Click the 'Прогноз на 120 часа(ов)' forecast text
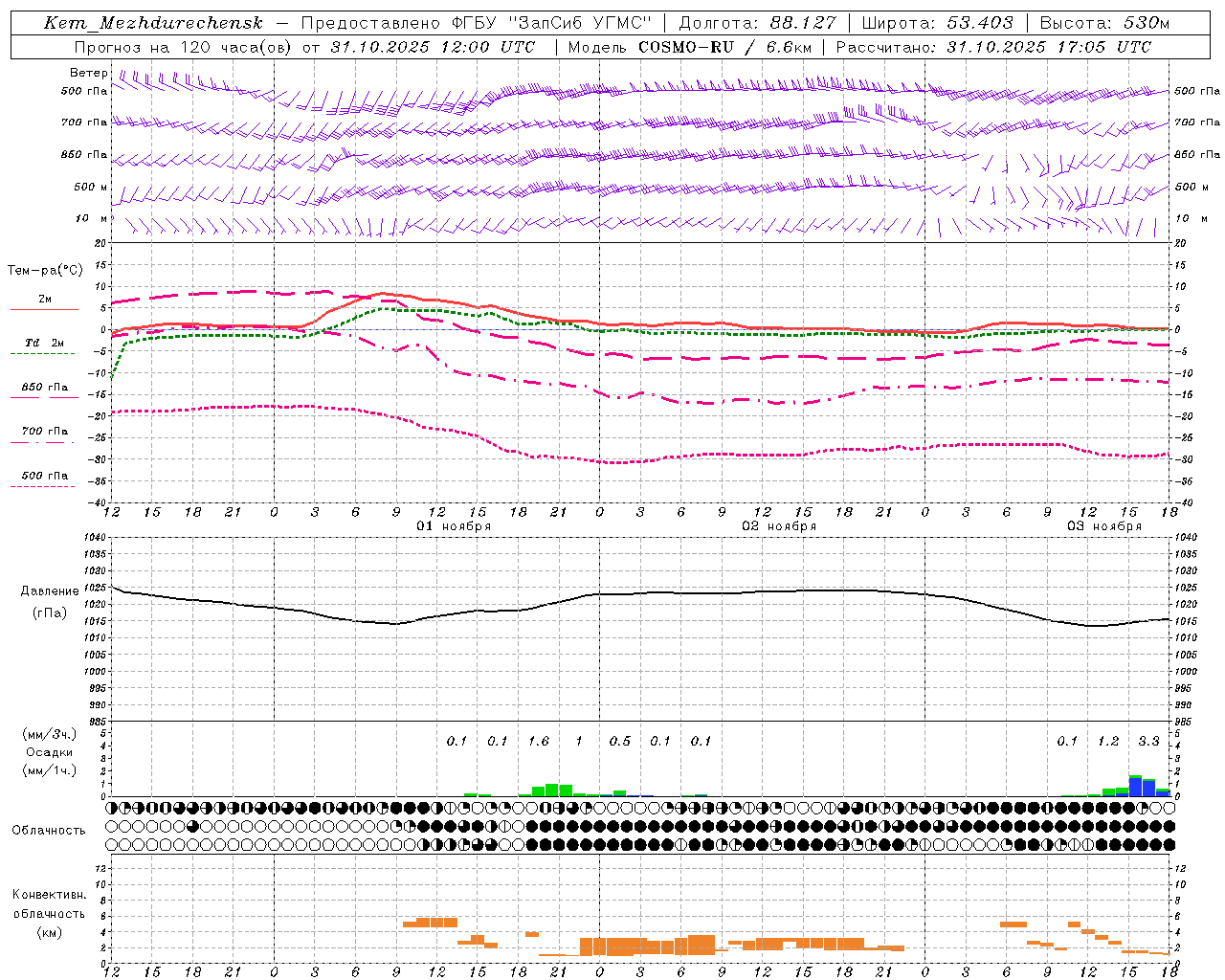 pos(184,47)
